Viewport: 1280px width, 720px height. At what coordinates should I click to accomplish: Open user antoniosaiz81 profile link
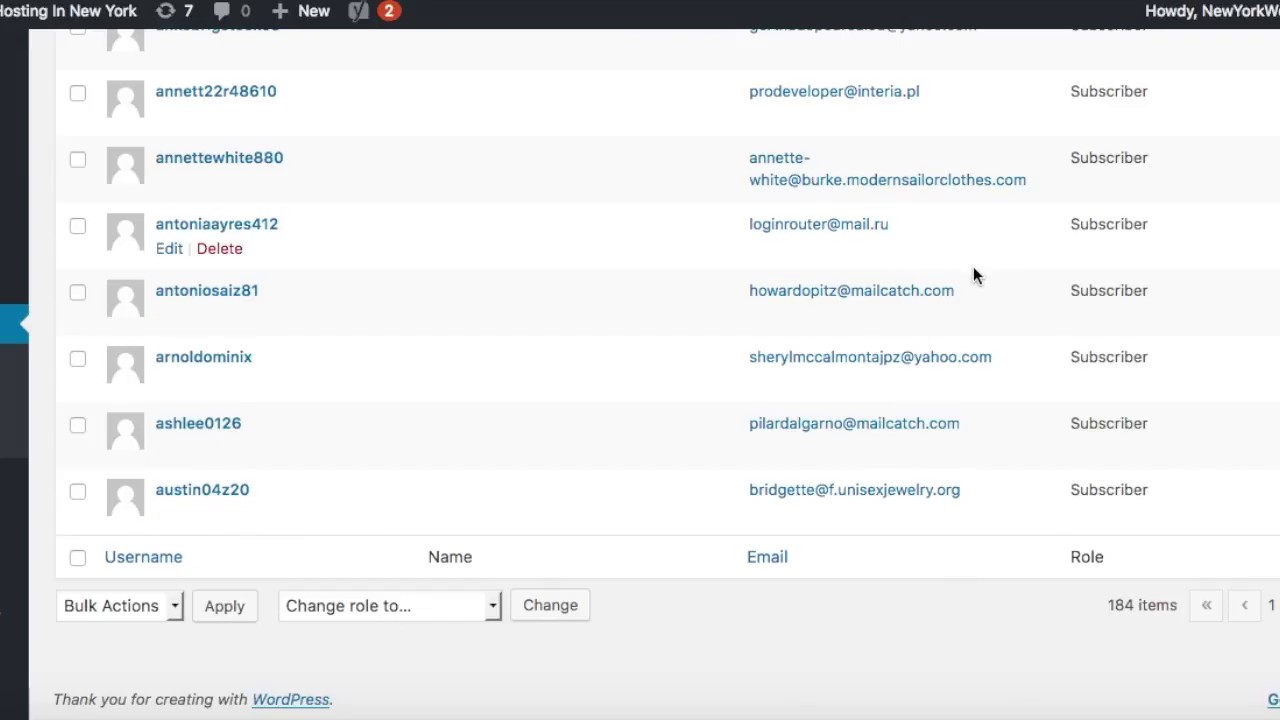tap(207, 290)
